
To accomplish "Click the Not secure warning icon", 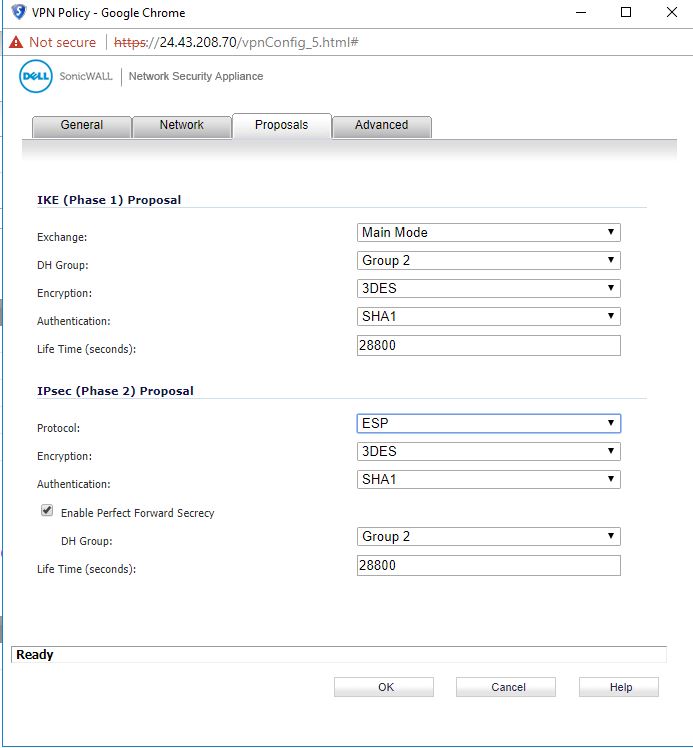I will tap(16, 42).
